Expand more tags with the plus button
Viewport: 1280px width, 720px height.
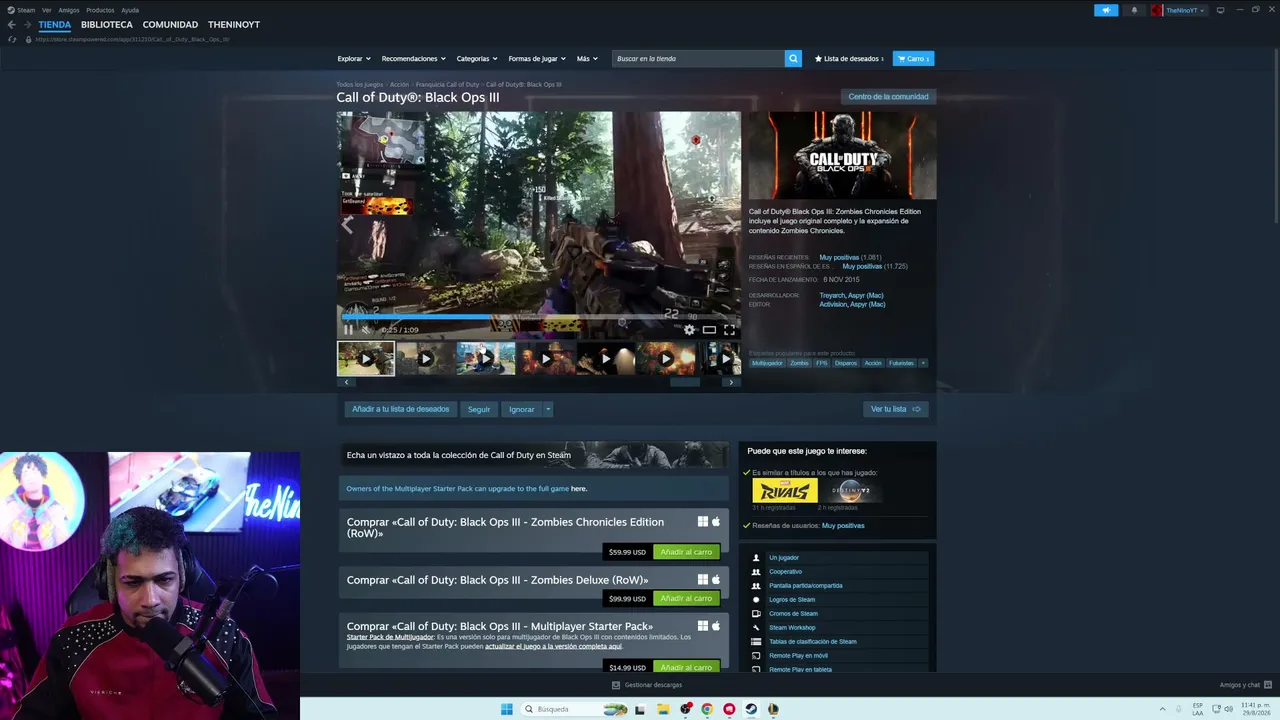pyautogui.click(x=923, y=363)
